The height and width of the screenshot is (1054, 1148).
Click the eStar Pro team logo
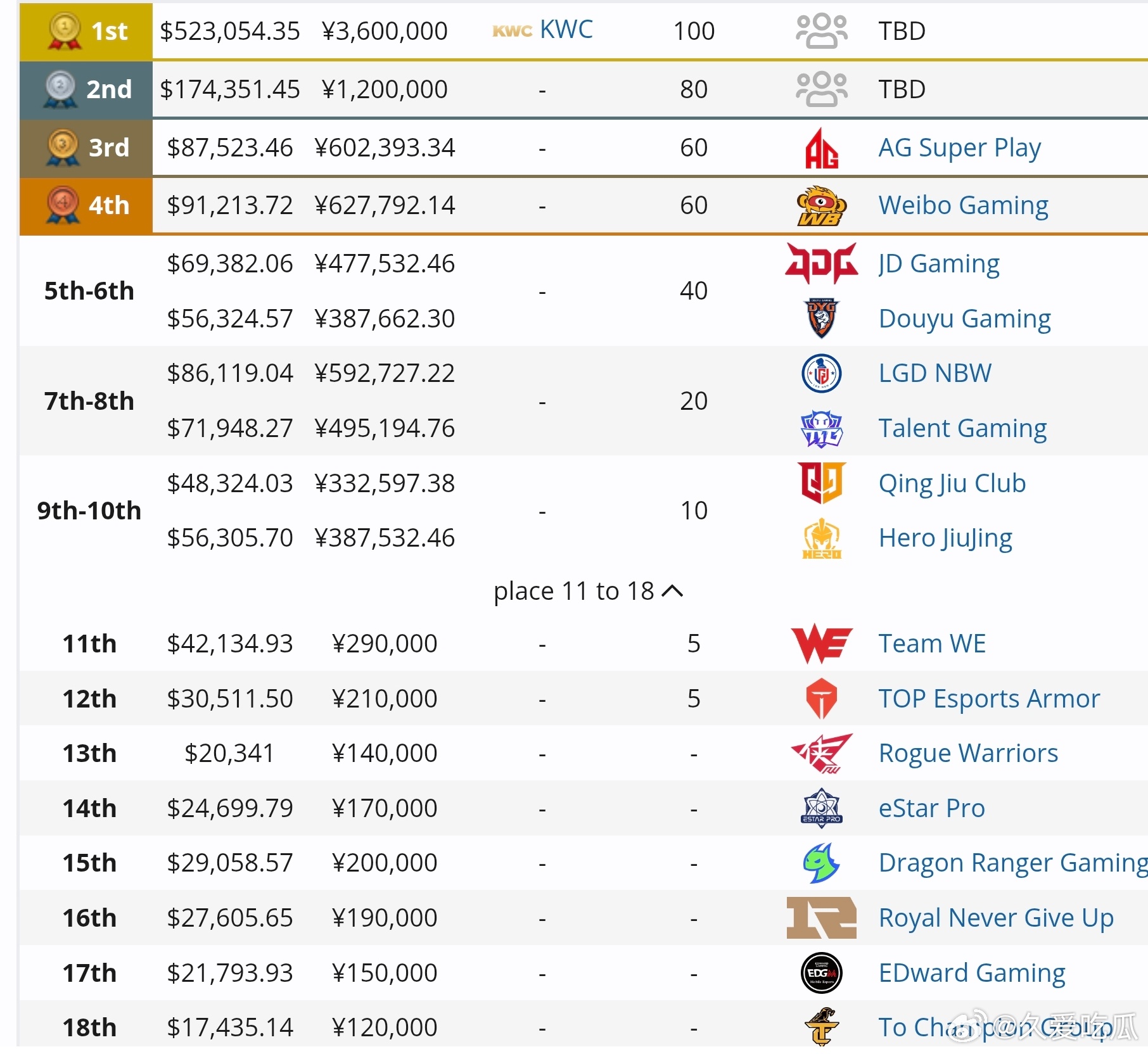coord(822,808)
